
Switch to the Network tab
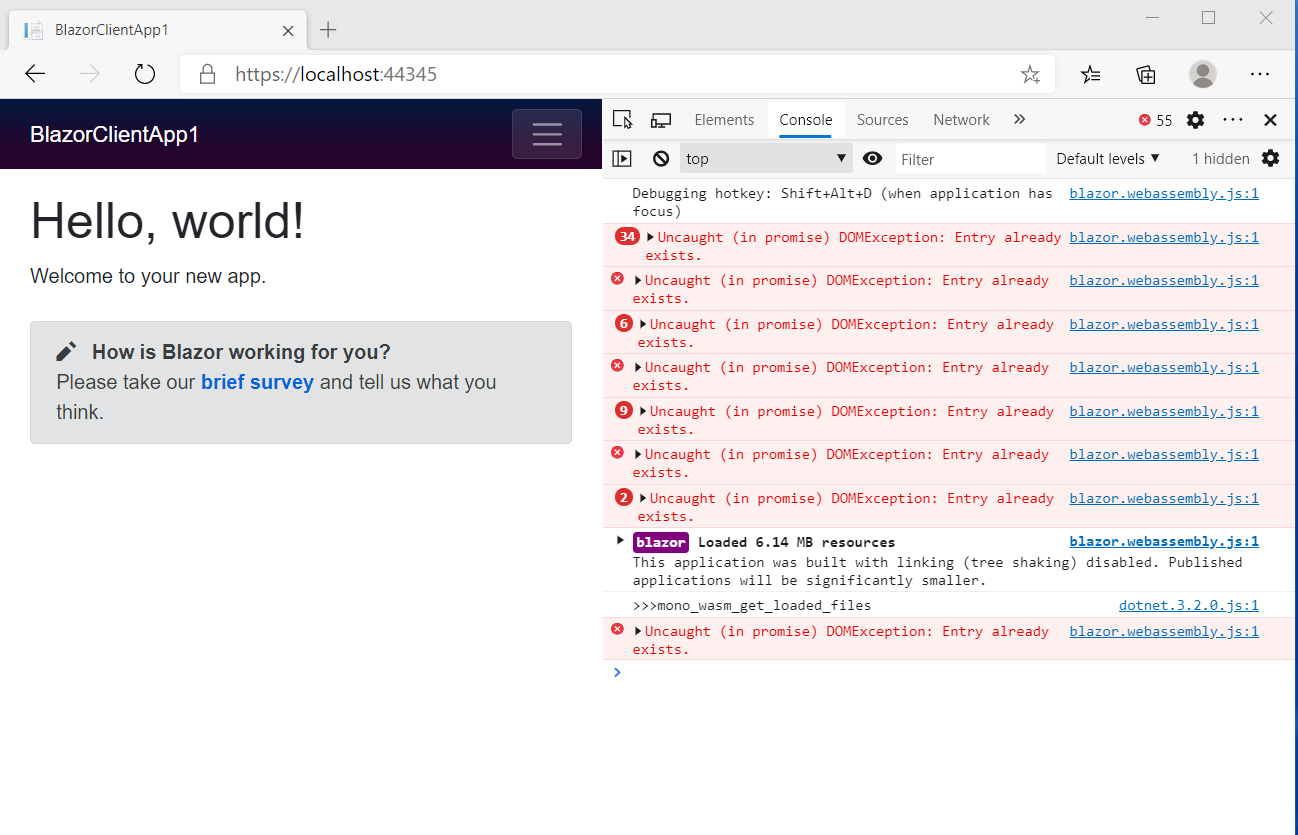pyautogui.click(x=960, y=119)
